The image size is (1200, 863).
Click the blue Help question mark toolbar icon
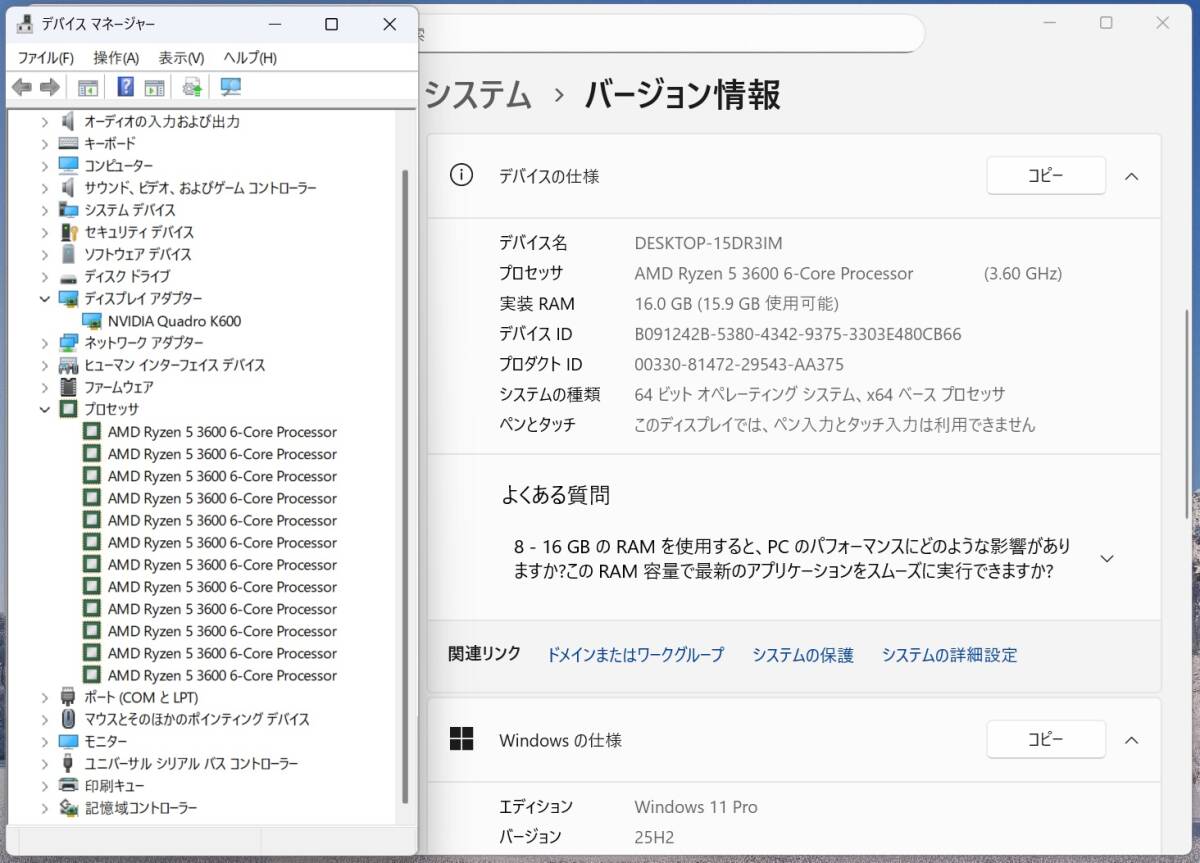pyautogui.click(x=126, y=88)
